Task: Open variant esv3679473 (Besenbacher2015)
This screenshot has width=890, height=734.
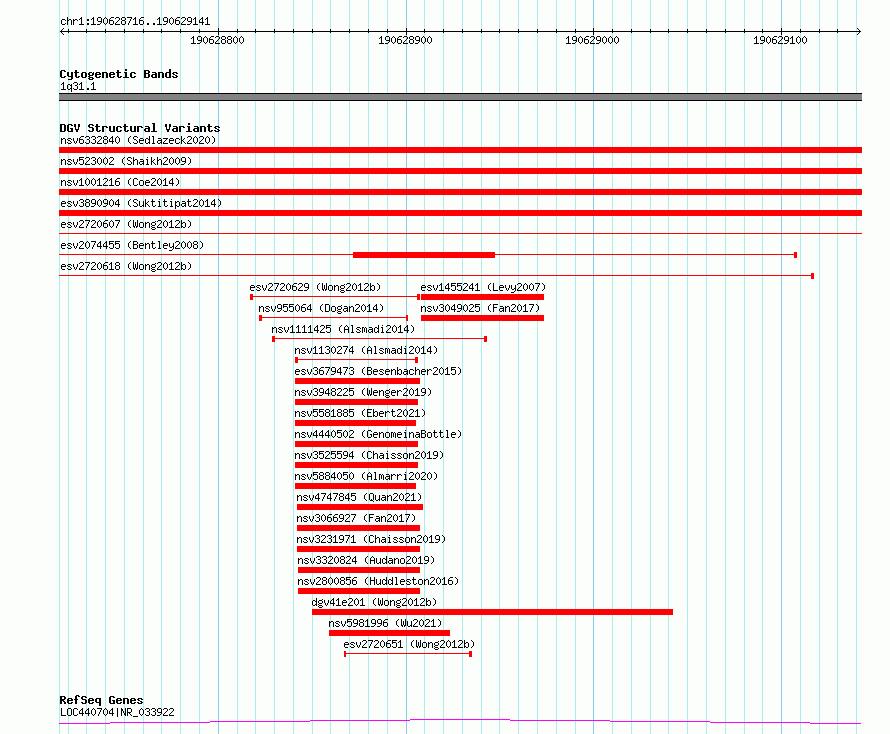Action: click(378, 371)
